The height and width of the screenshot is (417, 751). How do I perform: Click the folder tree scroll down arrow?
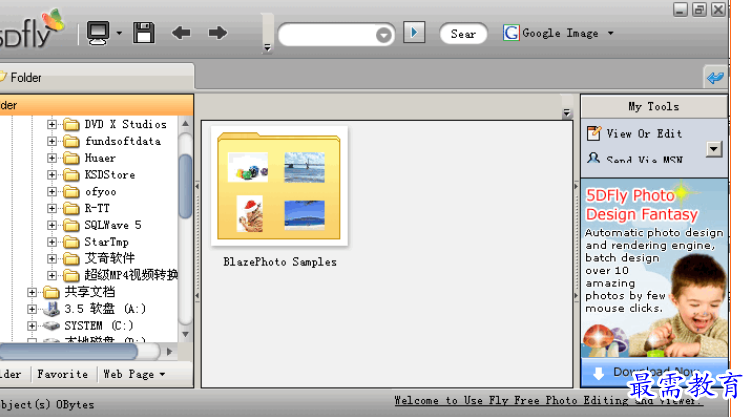[x=185, y=334]
